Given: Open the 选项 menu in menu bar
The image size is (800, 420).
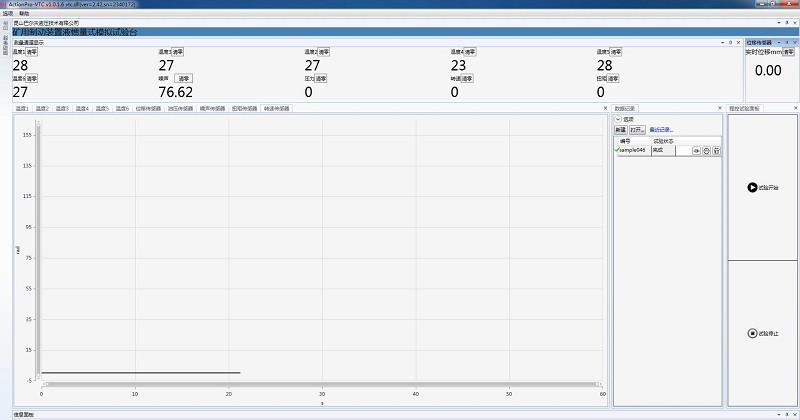Looking at the screenshot, I should click(x=8, y=13).
